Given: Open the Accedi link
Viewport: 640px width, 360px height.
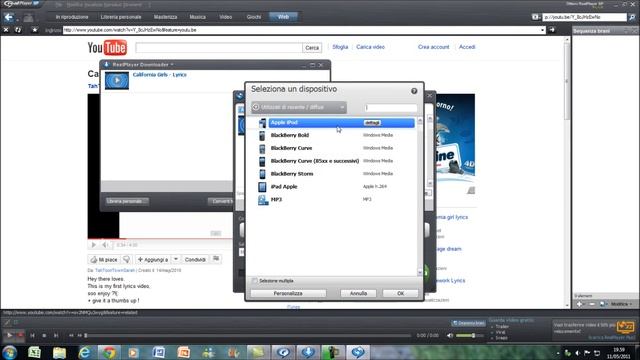Looking at the screenshot, I should click(467, 47).
